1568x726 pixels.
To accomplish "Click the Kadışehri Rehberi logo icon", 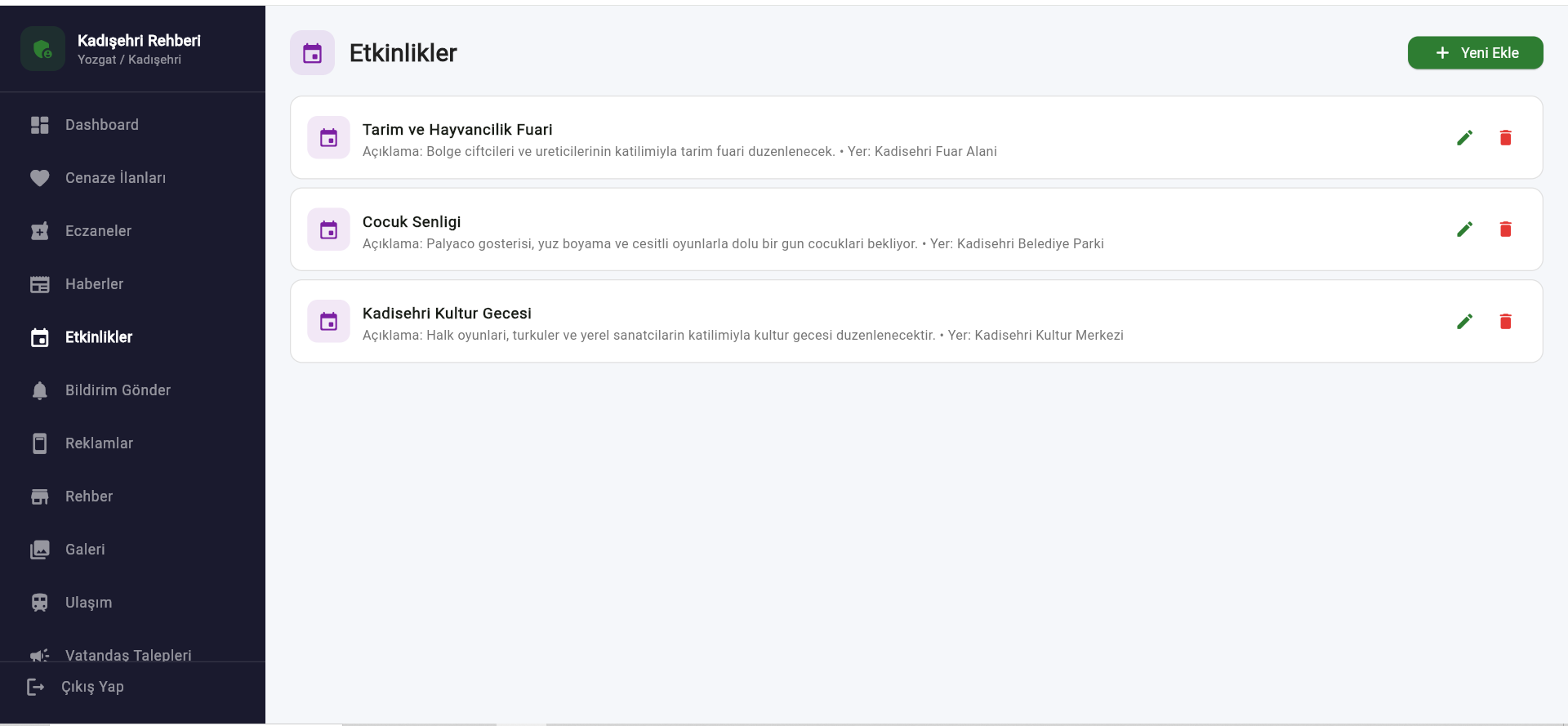I will pyautogui.click(x=42, y=49).
